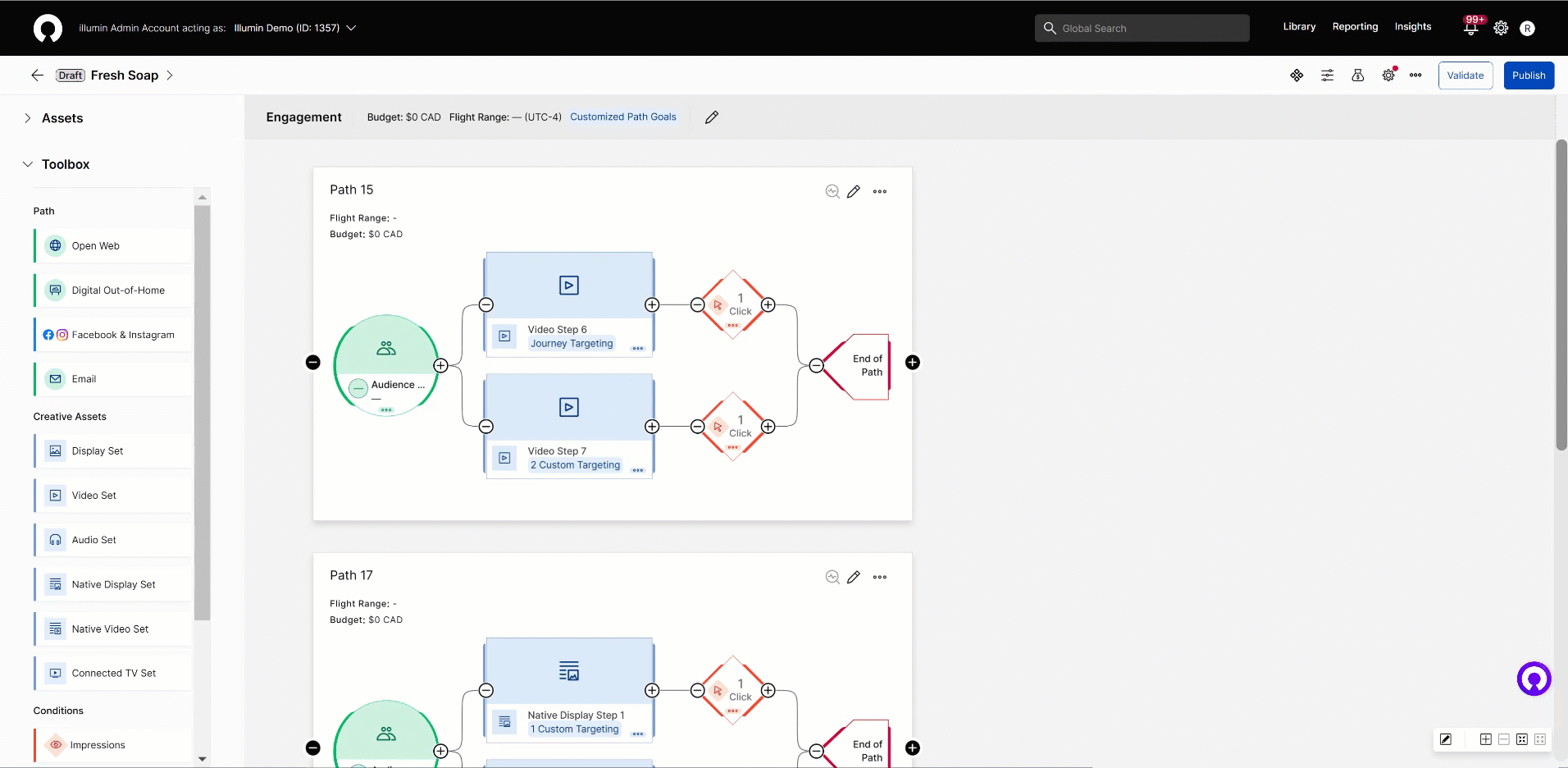Go to Insights in the top navigation
This screenshot has width=1568, height=768.
[x=1412, y=27]
